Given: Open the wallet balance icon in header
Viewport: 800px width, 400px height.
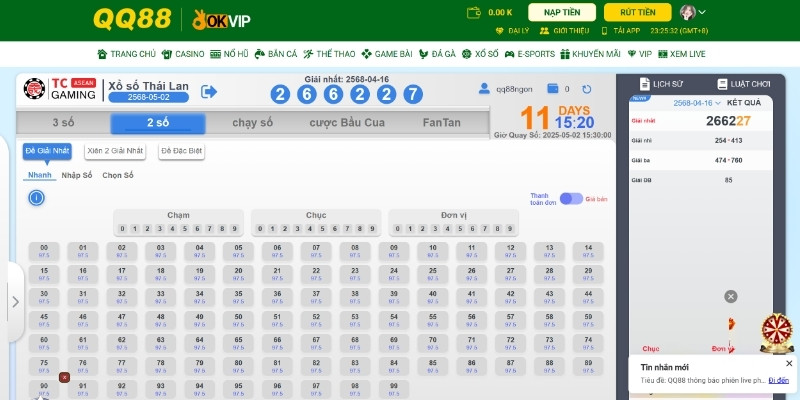Looking at the screenshot, I should pos(474,12).
